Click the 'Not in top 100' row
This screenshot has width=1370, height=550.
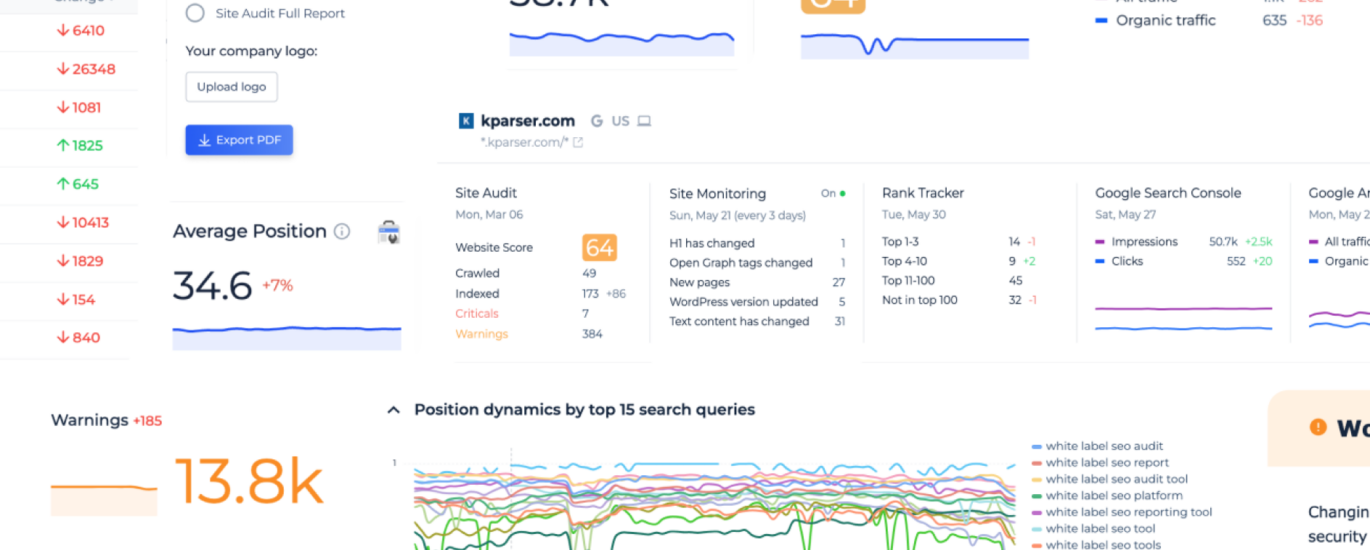[959, 300]
